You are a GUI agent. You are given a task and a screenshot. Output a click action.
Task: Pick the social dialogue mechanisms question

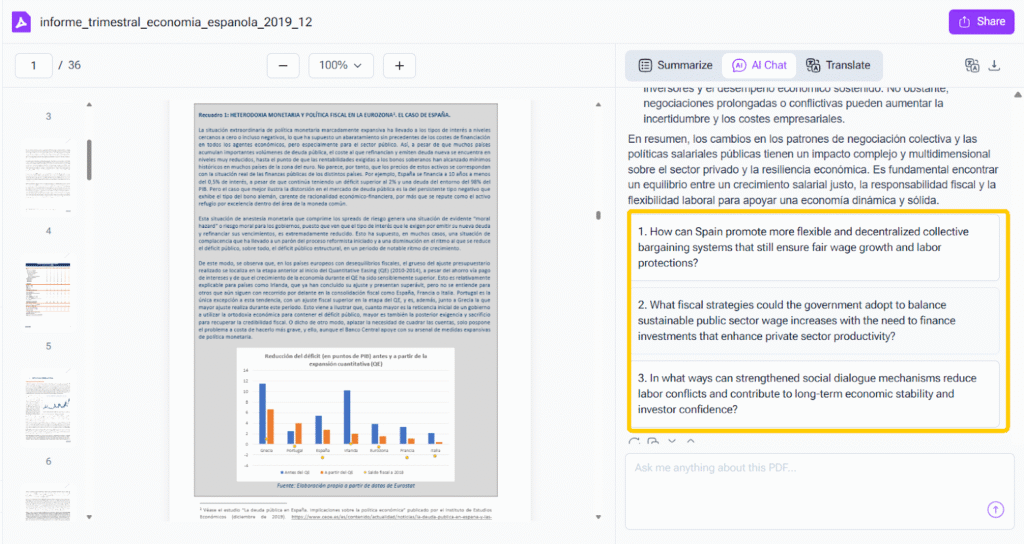[x=813, y=394]
